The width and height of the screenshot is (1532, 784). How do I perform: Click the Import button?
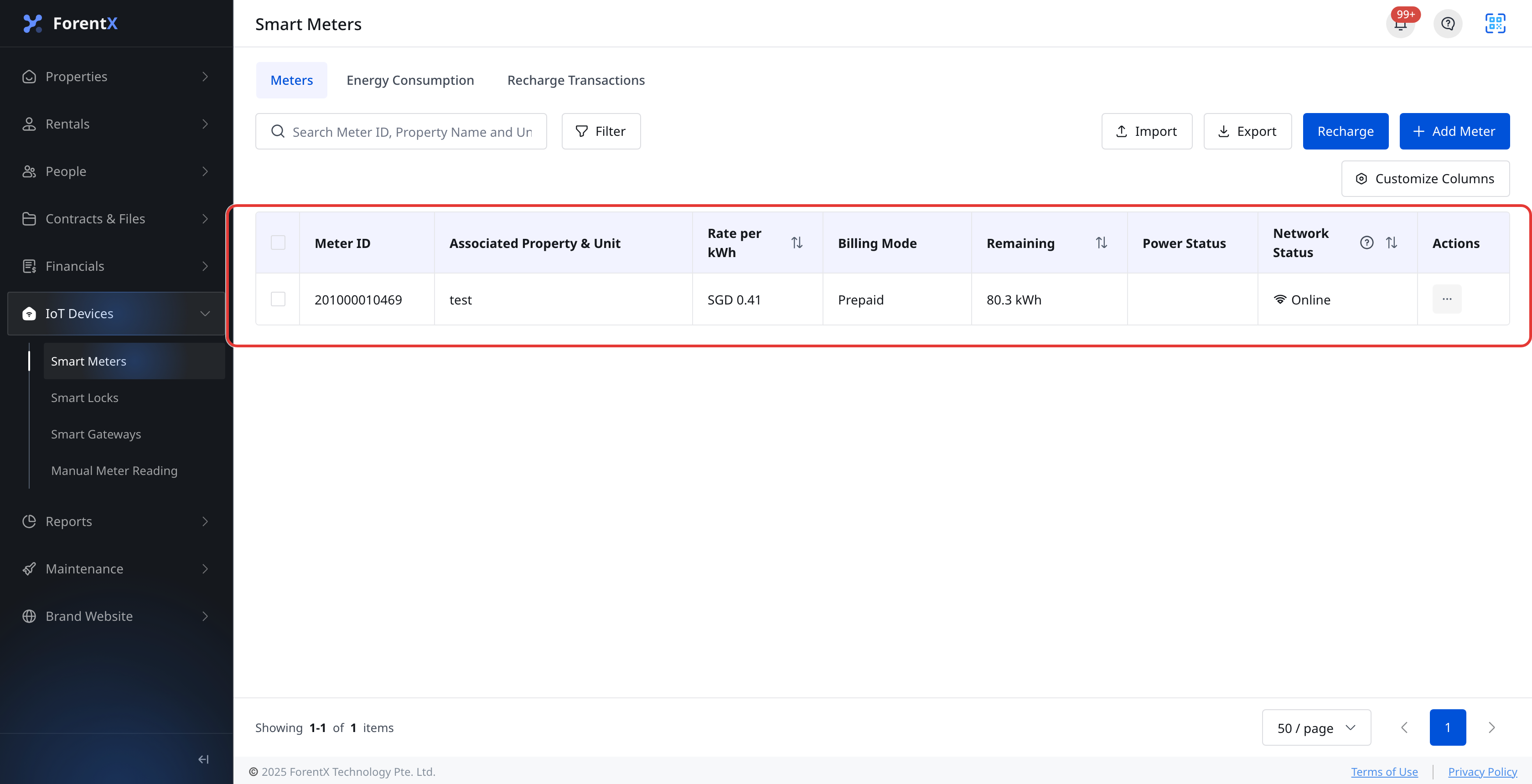pos(1147,131)
